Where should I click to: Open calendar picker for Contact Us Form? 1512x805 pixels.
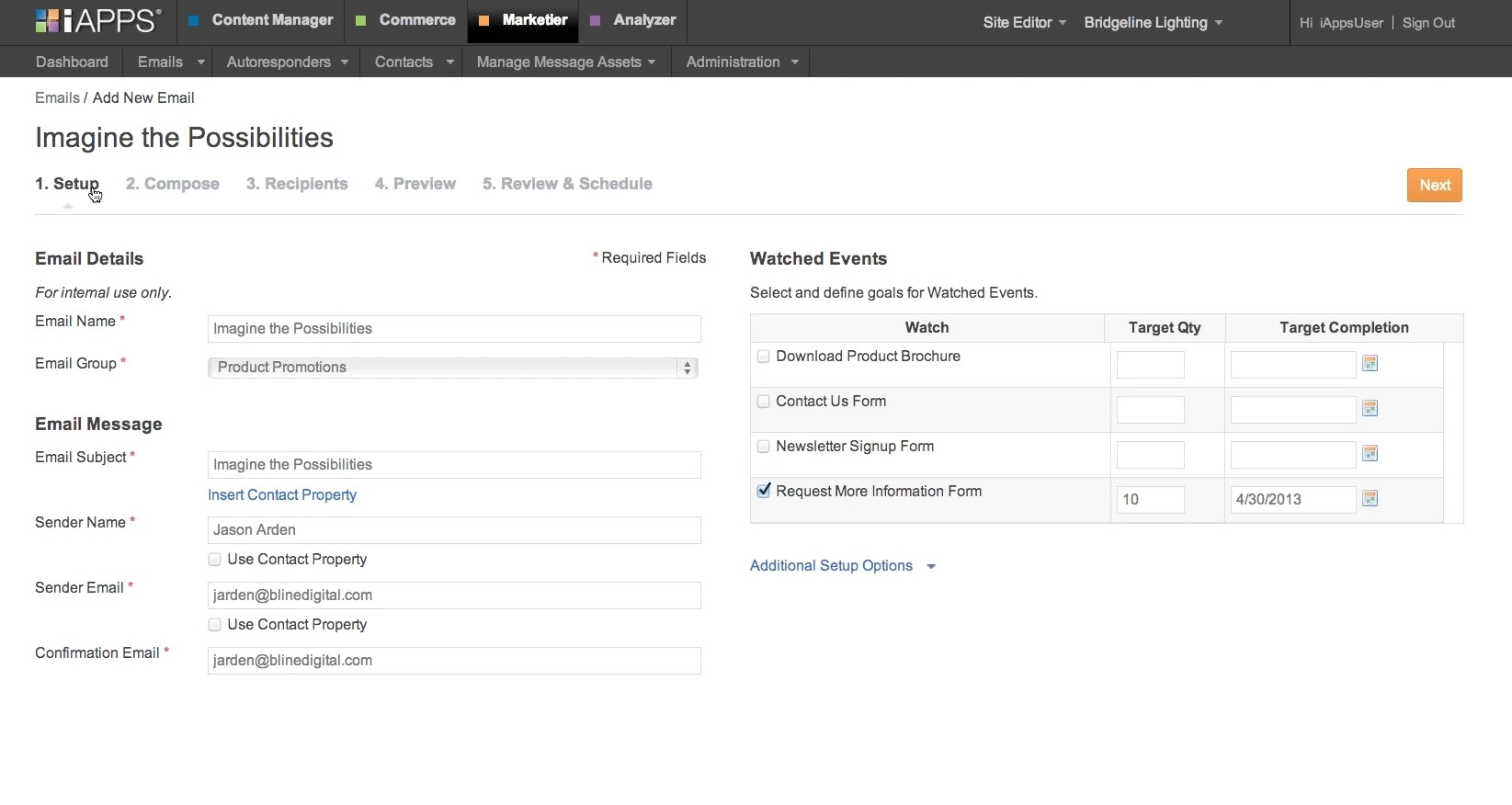coord(1370,409)
